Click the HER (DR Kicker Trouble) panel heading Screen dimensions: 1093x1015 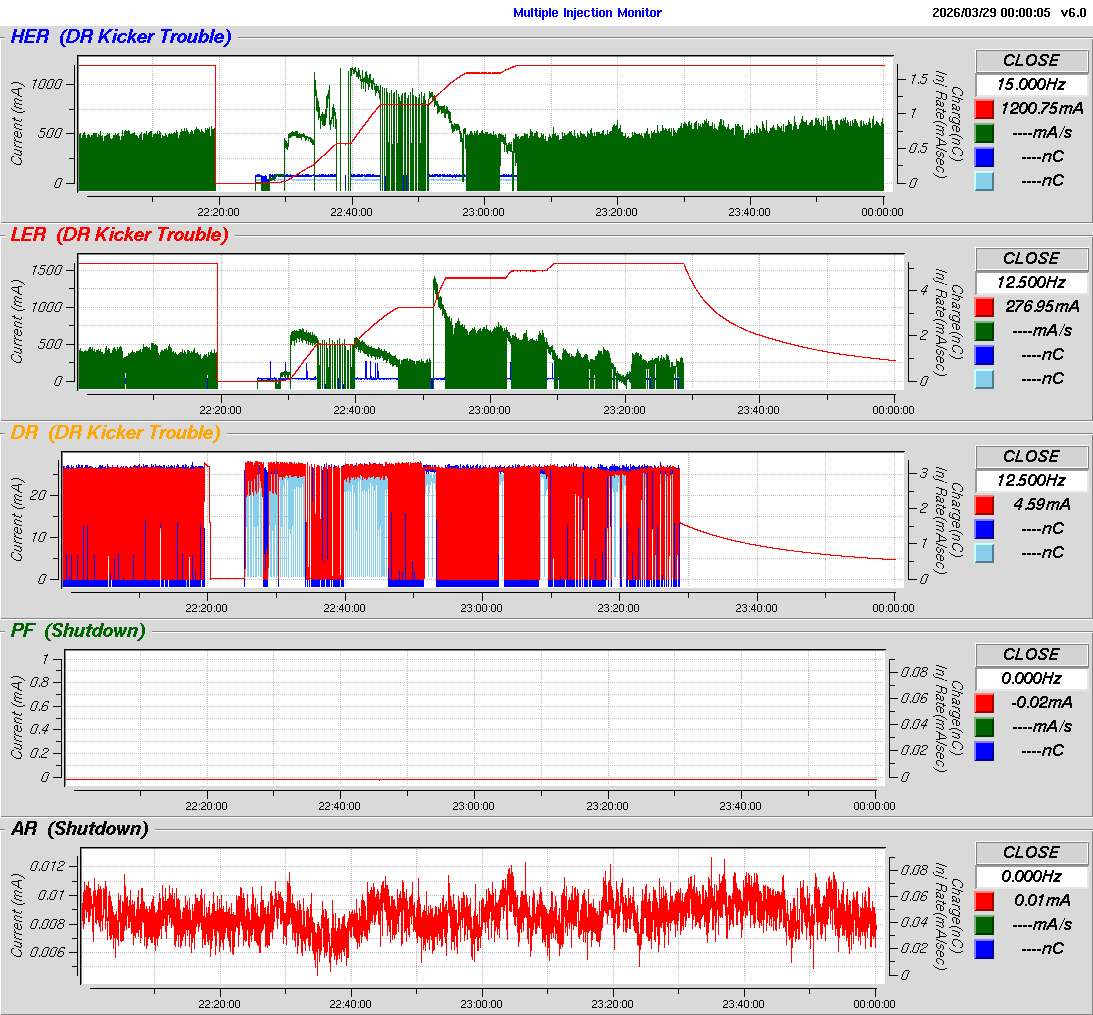pos(121,37)
